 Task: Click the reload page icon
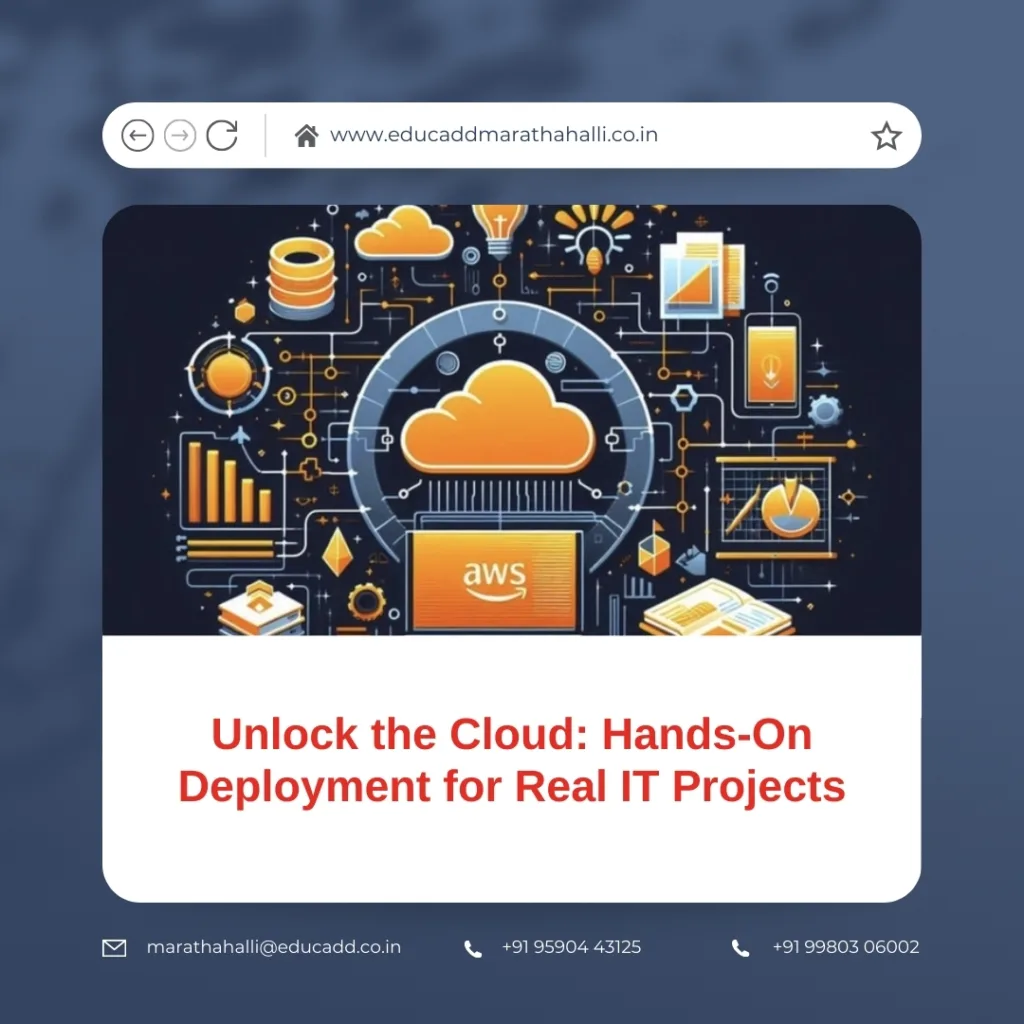click(222, 135)
